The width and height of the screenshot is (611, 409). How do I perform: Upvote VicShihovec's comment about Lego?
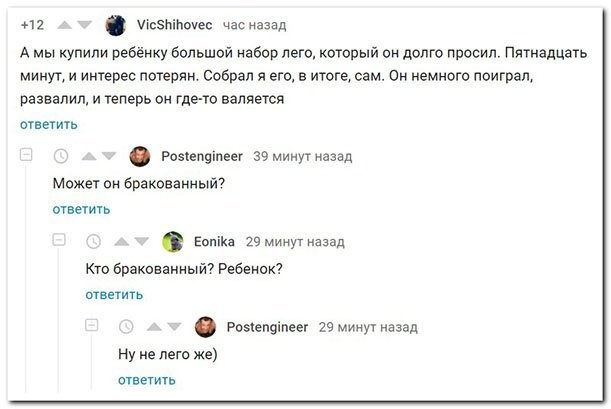[x=65, y=25]
